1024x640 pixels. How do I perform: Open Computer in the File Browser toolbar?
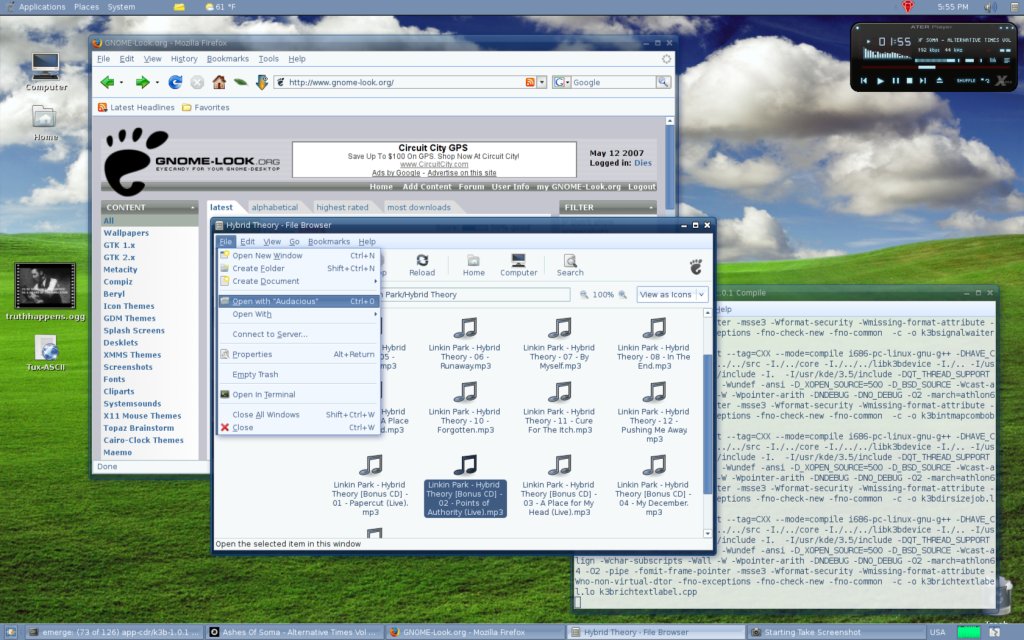click(519, 265)
